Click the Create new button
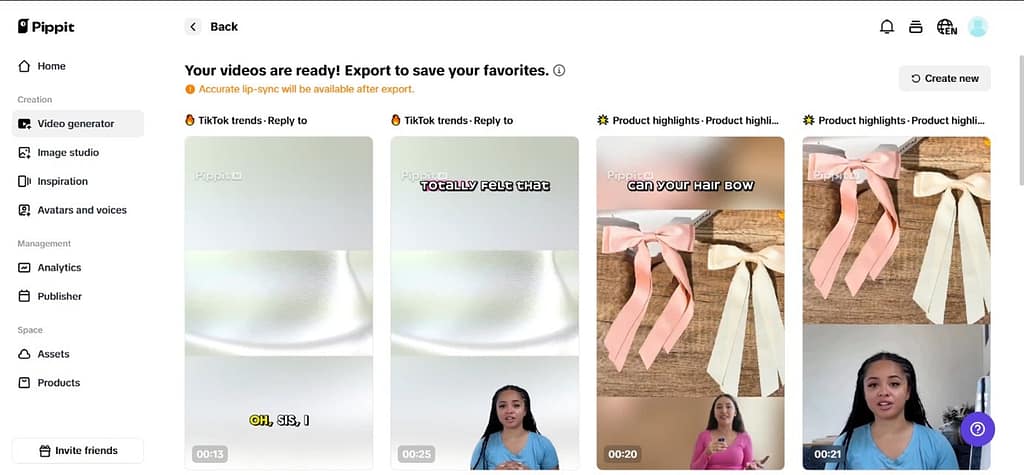The width and height of the screenshot is (1024, 475). (944, 78)
